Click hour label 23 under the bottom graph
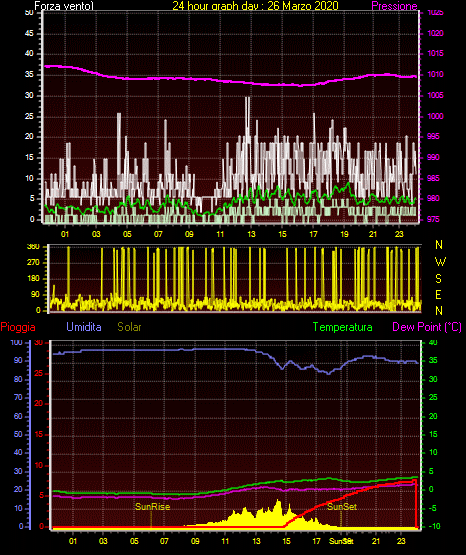Image resolution: width=466 pixels, height=555 pixels. 401,541
